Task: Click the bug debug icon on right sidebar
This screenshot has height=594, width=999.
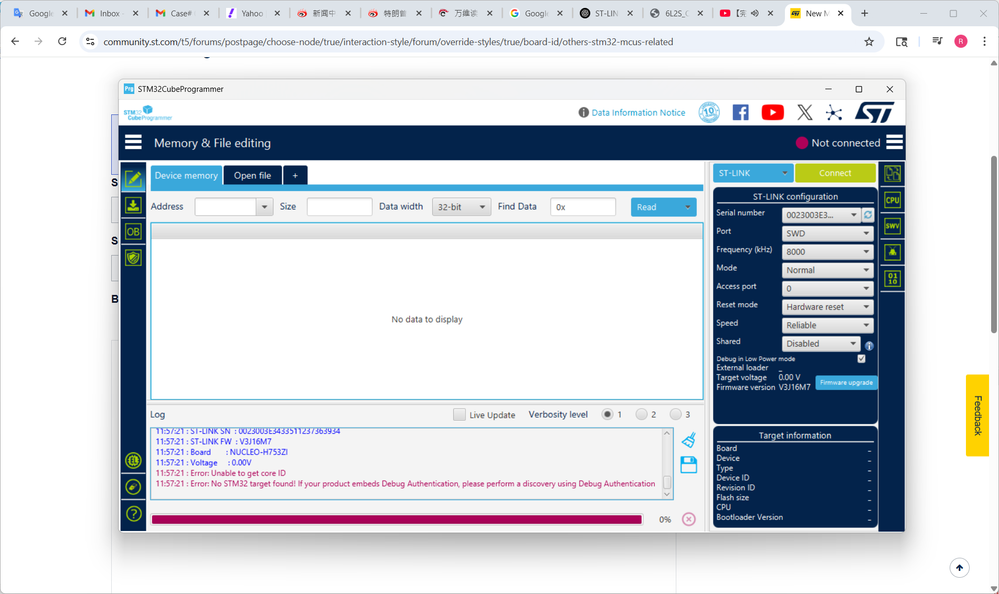Action: 893,252
